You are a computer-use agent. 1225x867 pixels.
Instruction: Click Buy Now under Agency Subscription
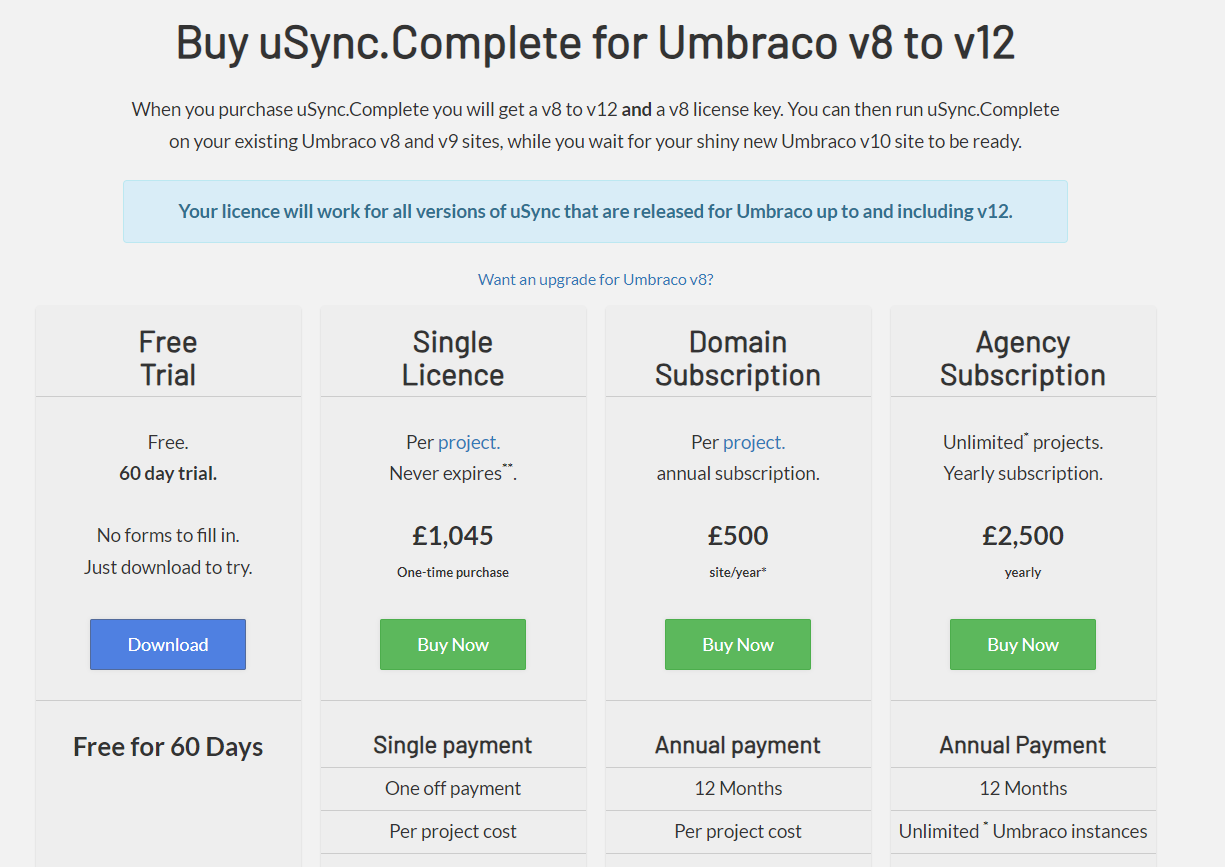(1022, 644)
